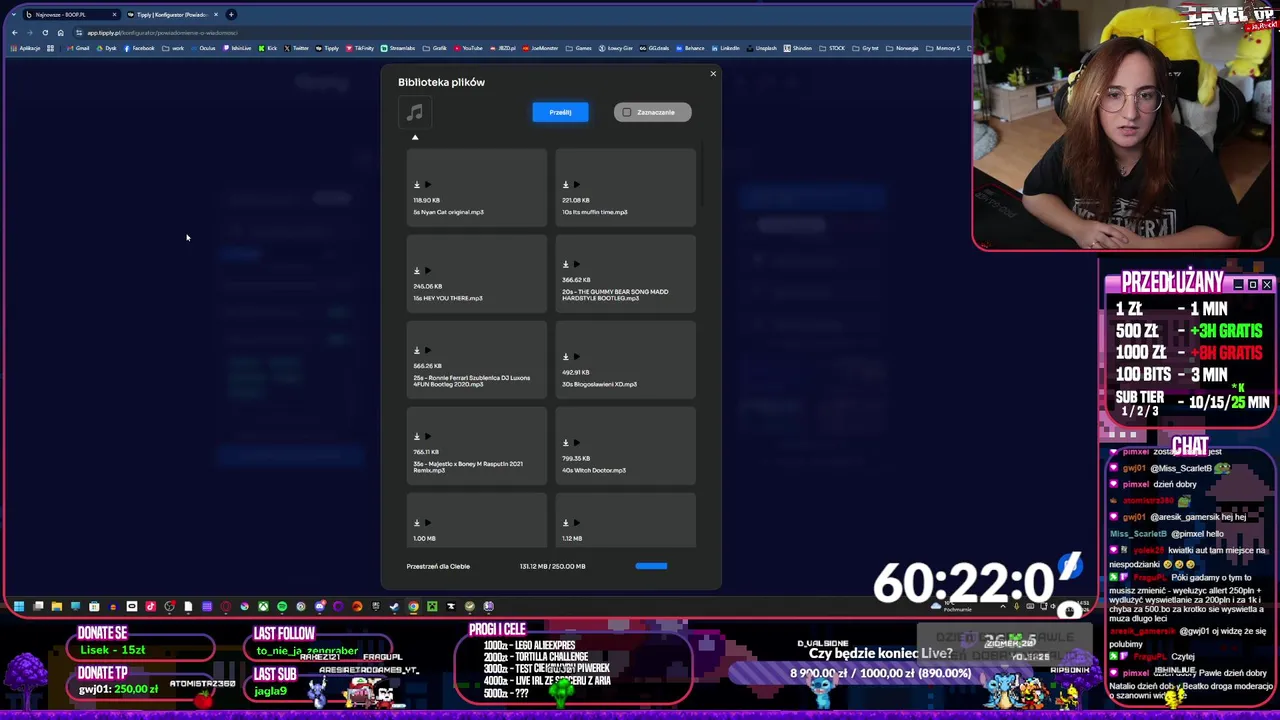Play the Gummy Bear Song bootleg preview

click(x=576, y=265)
